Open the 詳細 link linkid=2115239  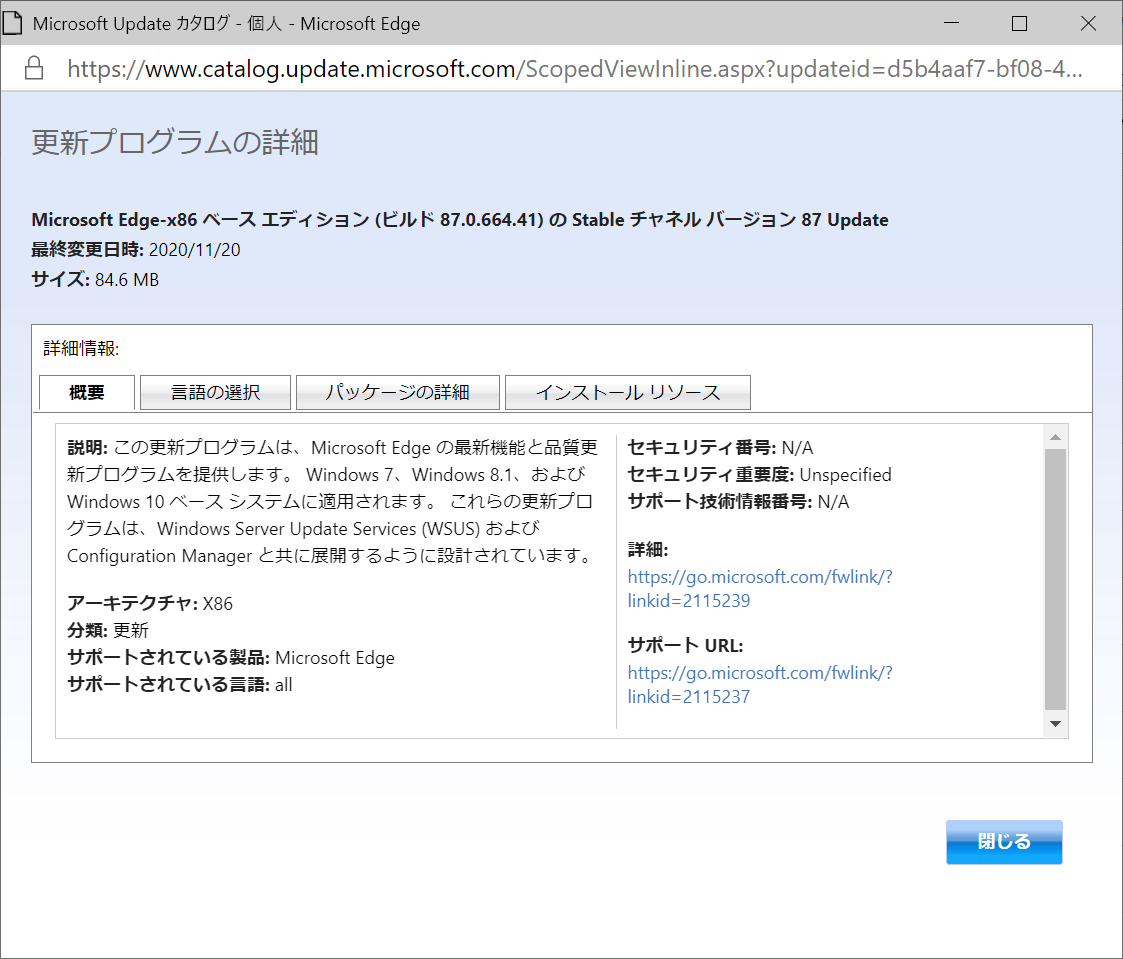[x=760, y=589]
